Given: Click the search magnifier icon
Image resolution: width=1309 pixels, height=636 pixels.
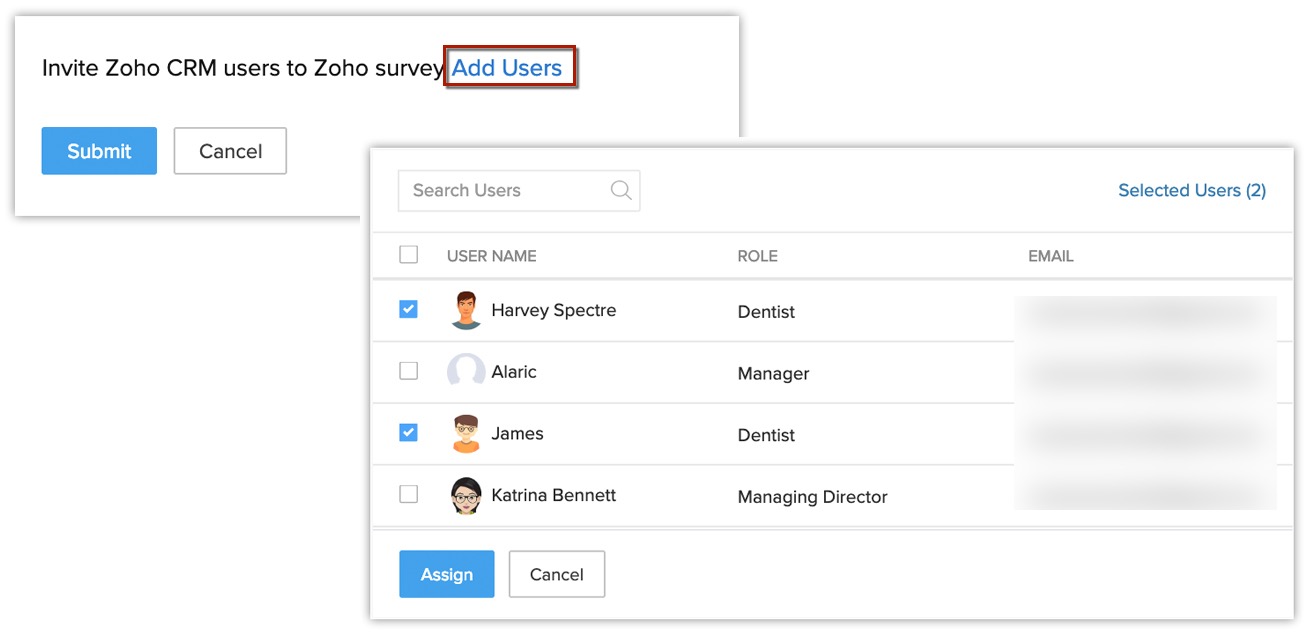Looking at the screenshot, I should tap(621, 190).
